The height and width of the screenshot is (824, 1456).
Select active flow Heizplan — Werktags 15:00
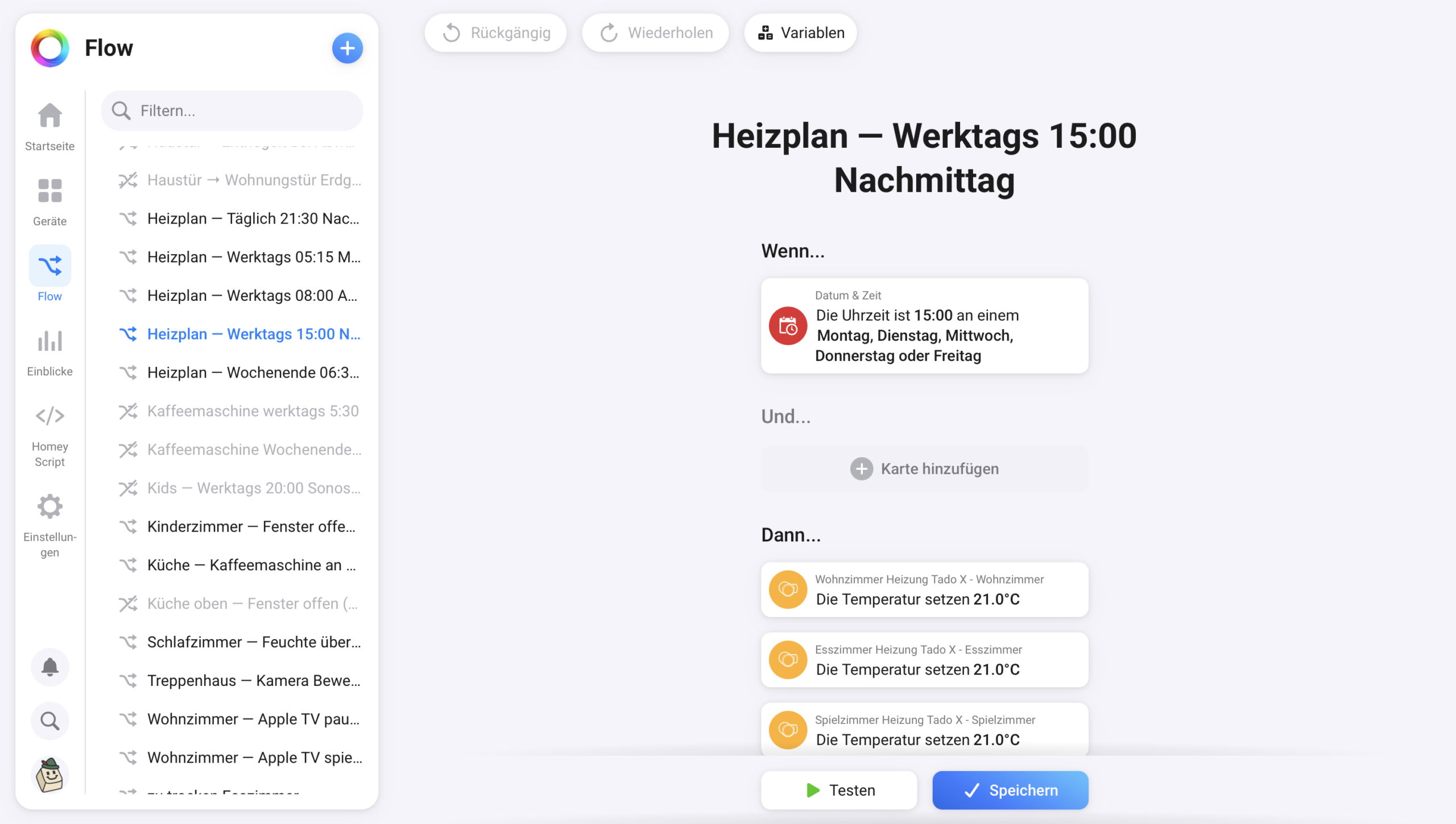pyautogui.click(x=239, y=334)
